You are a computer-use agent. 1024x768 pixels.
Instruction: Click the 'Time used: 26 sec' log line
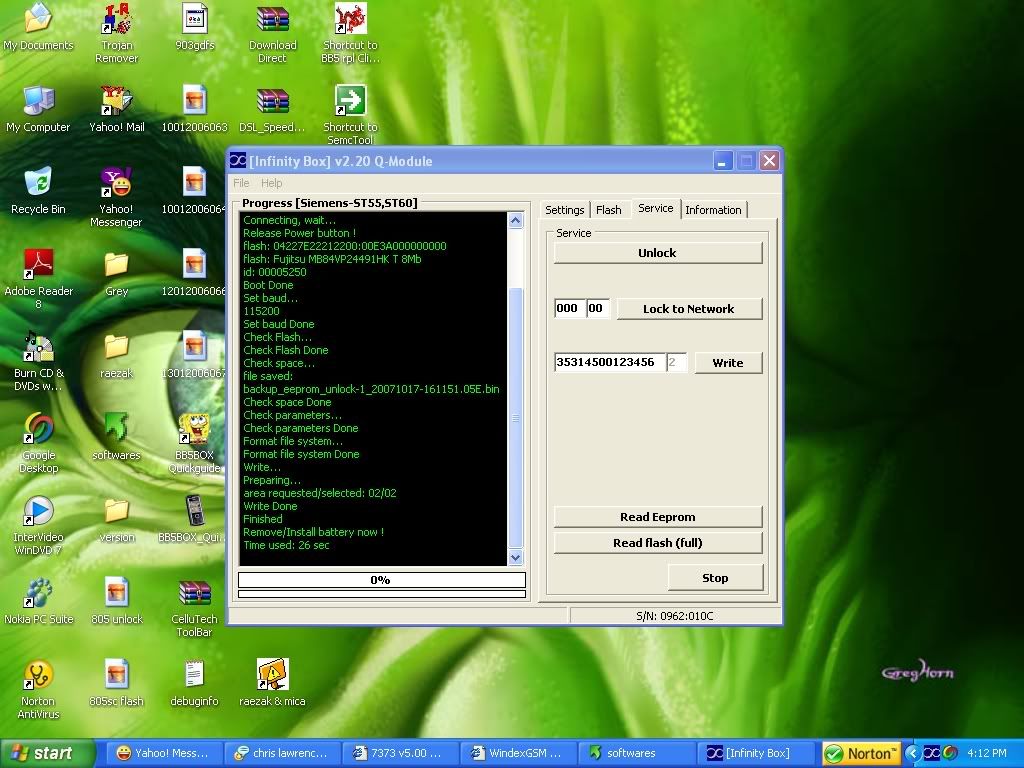coord(286,545)
